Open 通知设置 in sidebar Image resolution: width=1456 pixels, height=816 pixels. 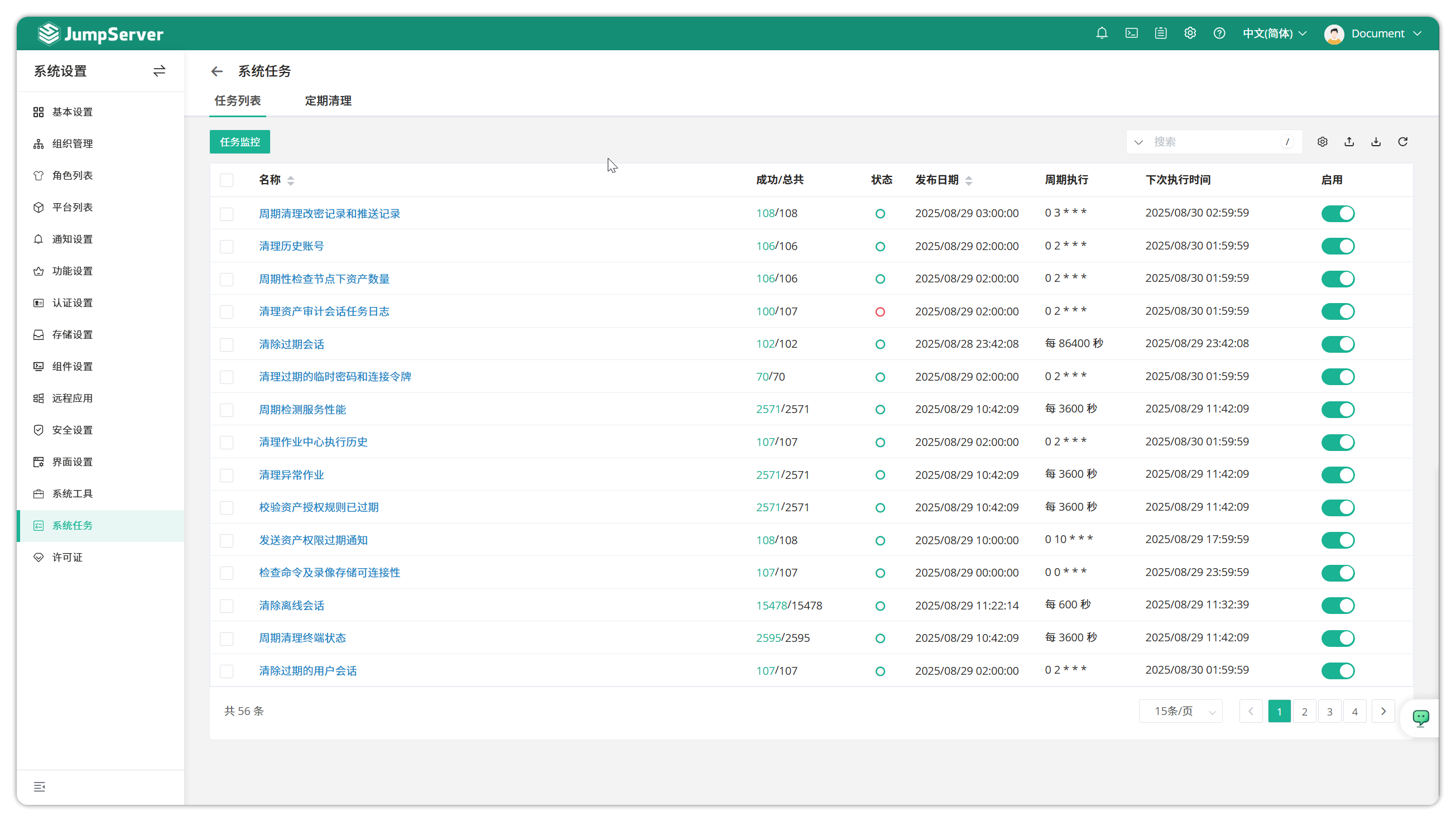pos(100,239)
